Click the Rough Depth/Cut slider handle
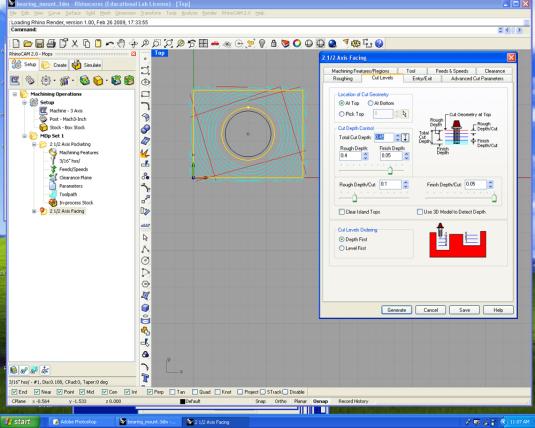535x428 pixels. click(x=355, y=198)
